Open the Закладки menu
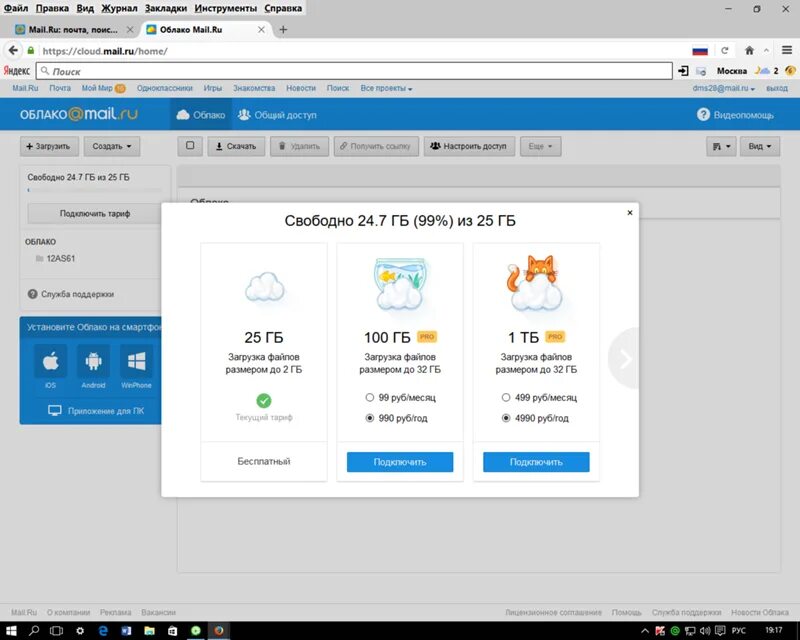The width and height of the screenshot is (800, 640). [x=166, y=8]
